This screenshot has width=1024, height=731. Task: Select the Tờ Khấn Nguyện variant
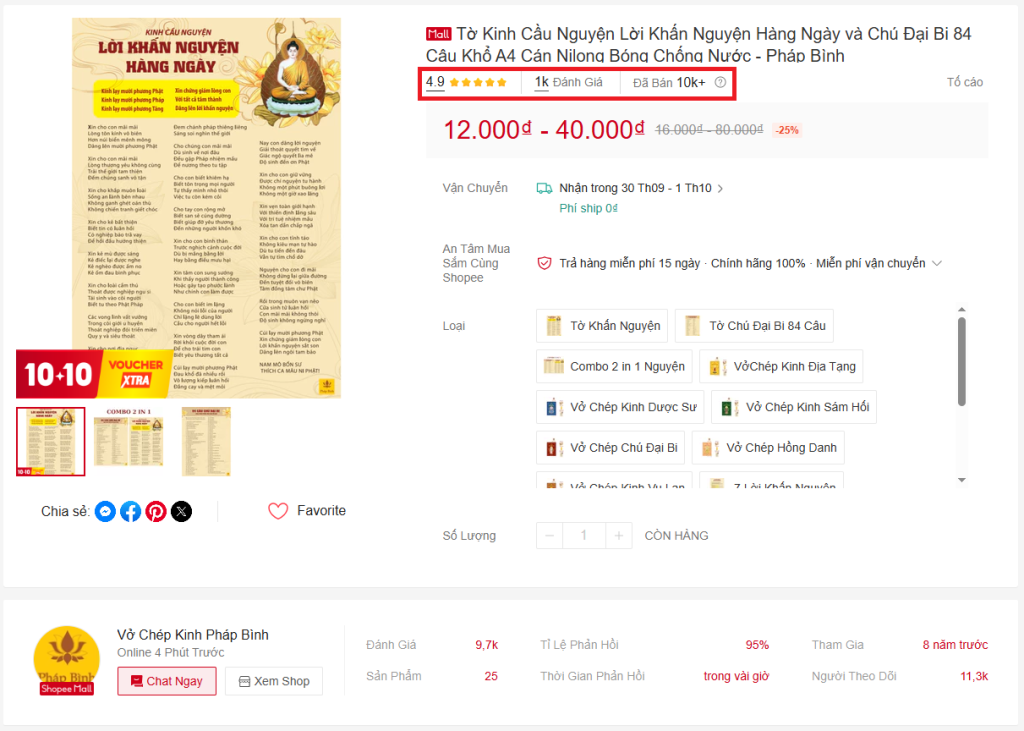pyautogui.click(x=602, y=326)
